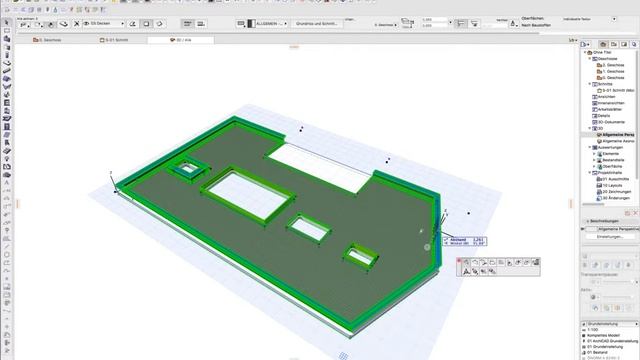640x360 pixels.
Task: Expand the Bestandteile tree node
Action: tap(594, 160)
